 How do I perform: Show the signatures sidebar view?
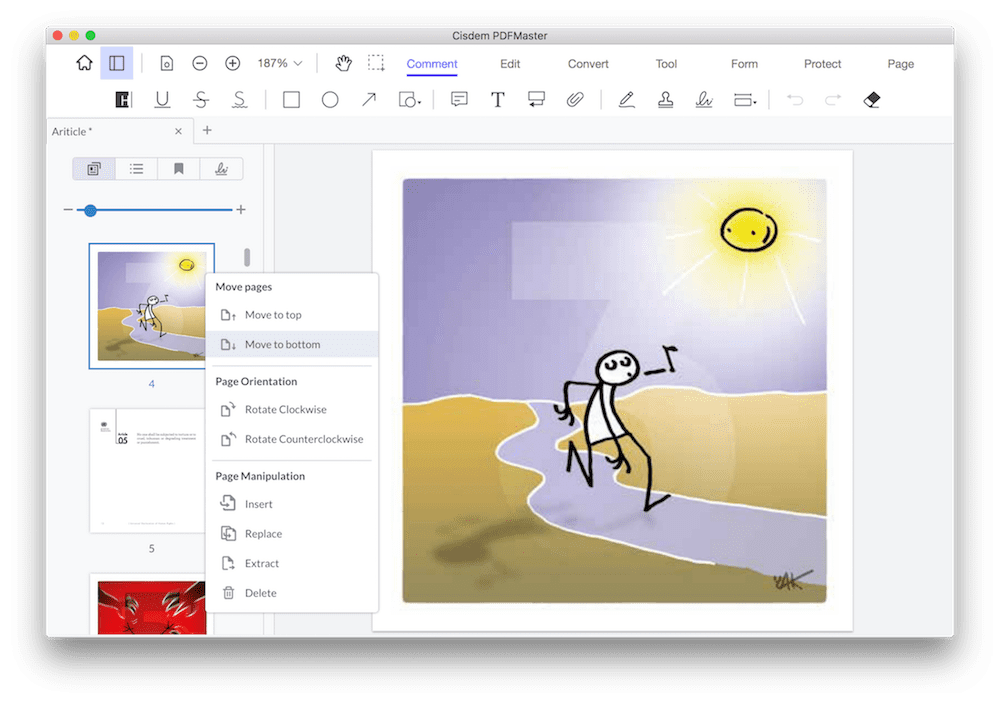(x=221, y=169)
